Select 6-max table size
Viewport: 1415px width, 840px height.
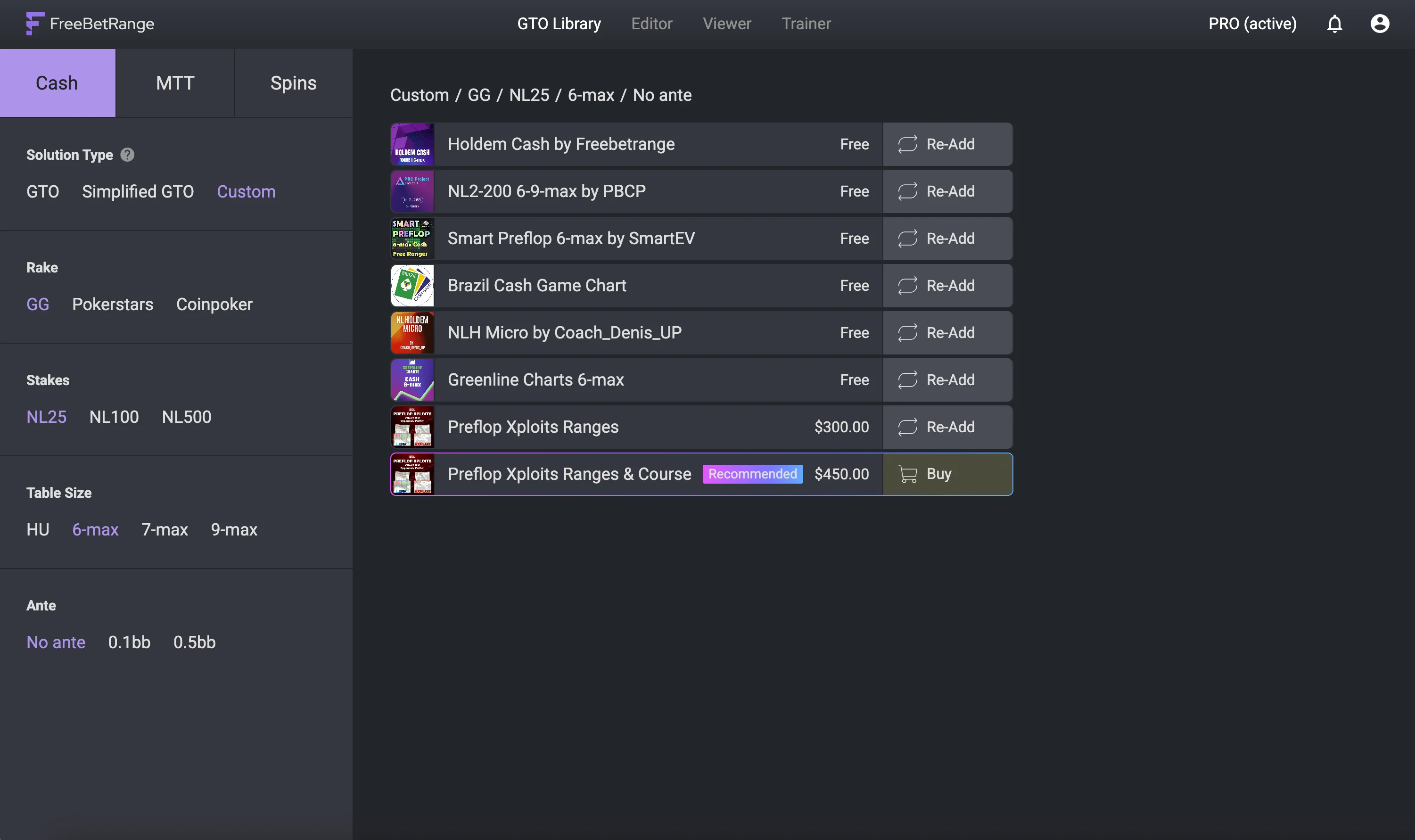click(95, 529)
